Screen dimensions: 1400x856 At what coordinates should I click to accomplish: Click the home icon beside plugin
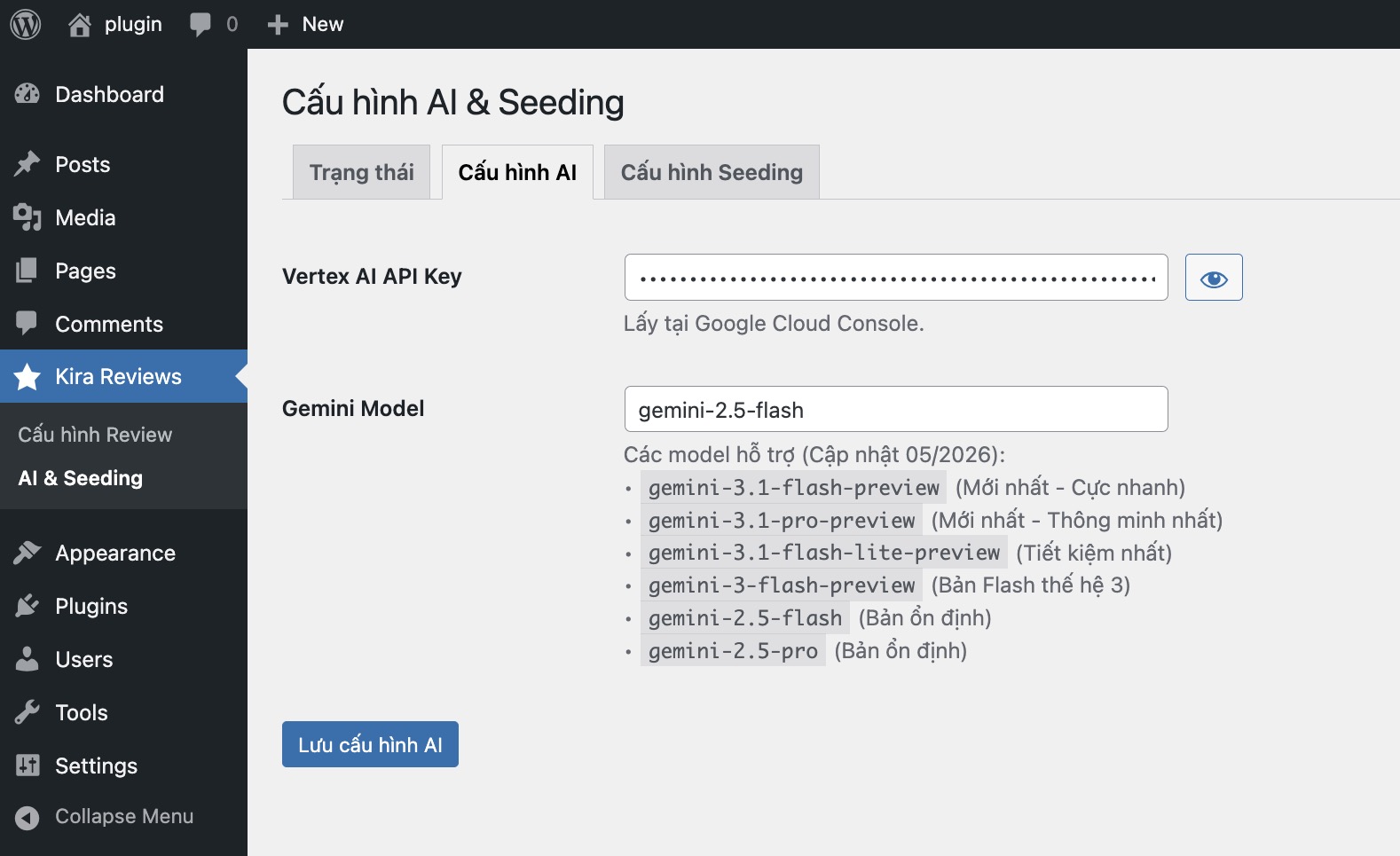tap(80, 25)
